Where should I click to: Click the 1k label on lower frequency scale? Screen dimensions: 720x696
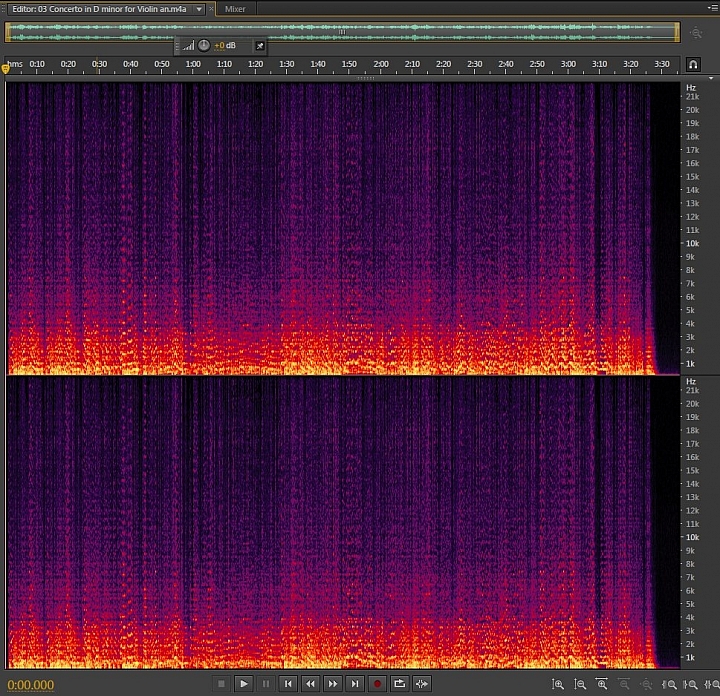[690, 657]
